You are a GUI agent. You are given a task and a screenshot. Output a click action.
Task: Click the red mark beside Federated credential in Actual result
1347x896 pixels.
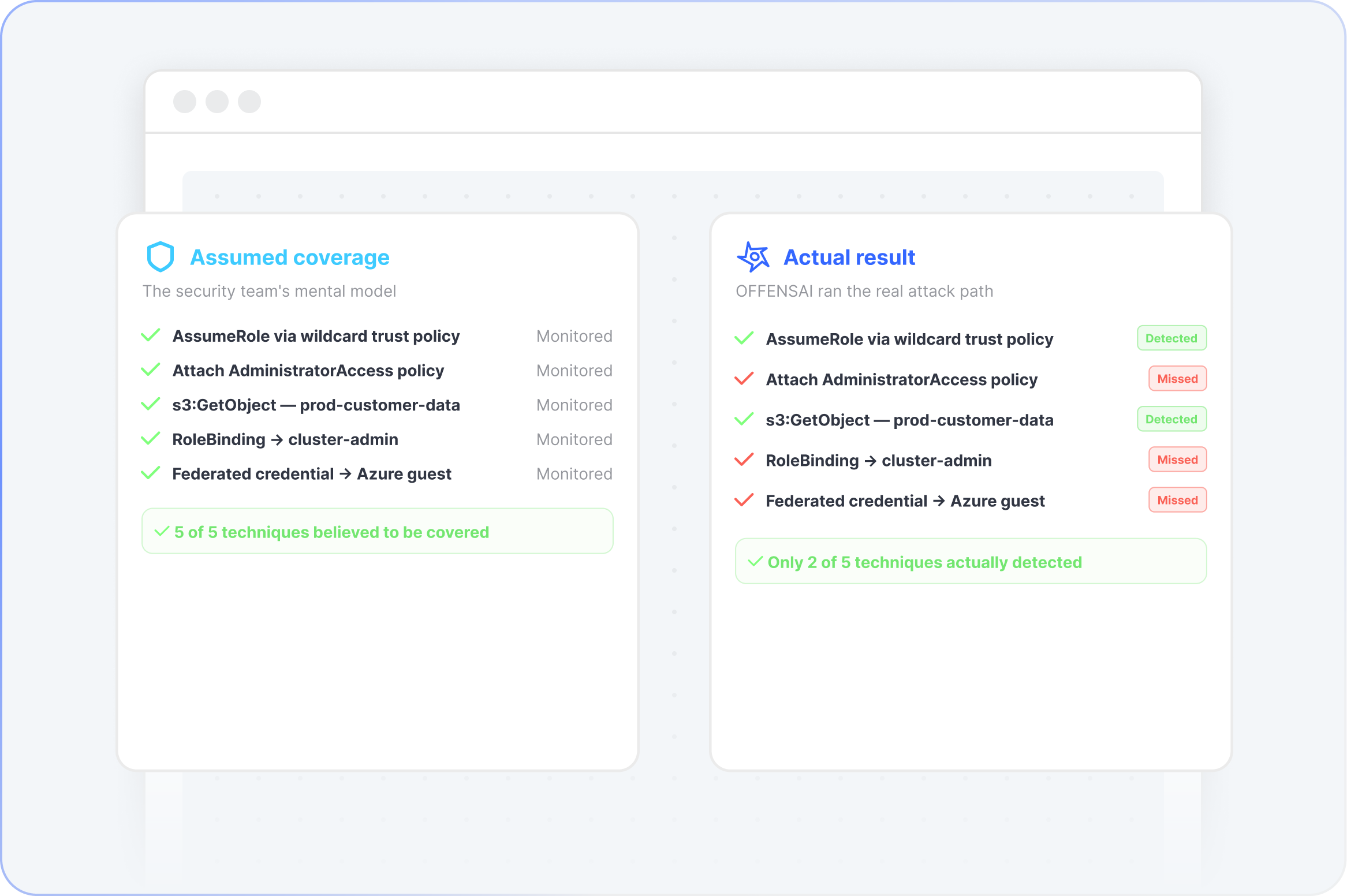[744, 500]
